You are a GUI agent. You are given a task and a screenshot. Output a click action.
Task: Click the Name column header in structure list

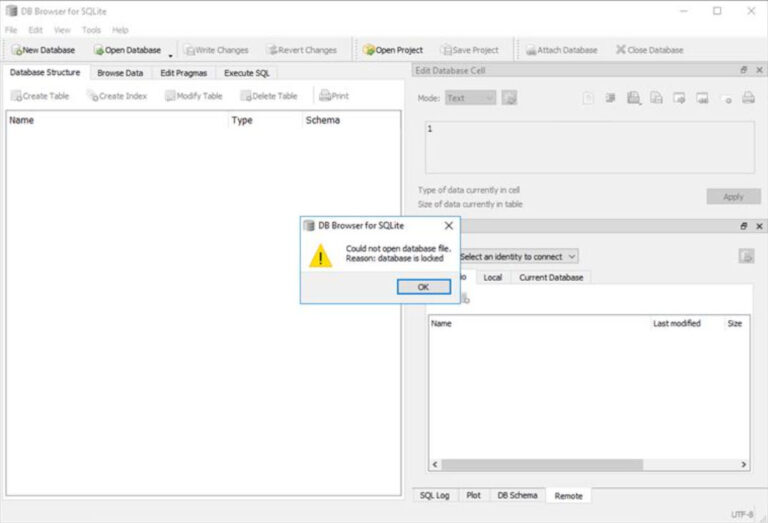(118, 120)
